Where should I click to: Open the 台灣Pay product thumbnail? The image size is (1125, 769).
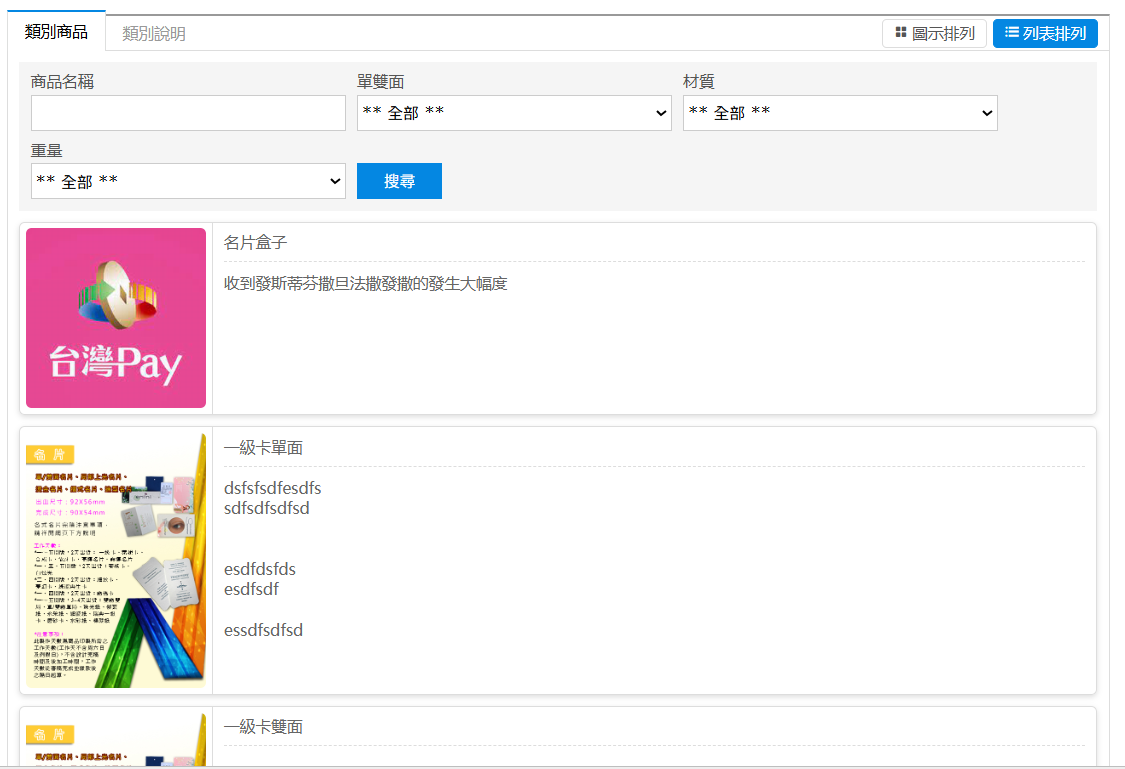tap(116, 318)
